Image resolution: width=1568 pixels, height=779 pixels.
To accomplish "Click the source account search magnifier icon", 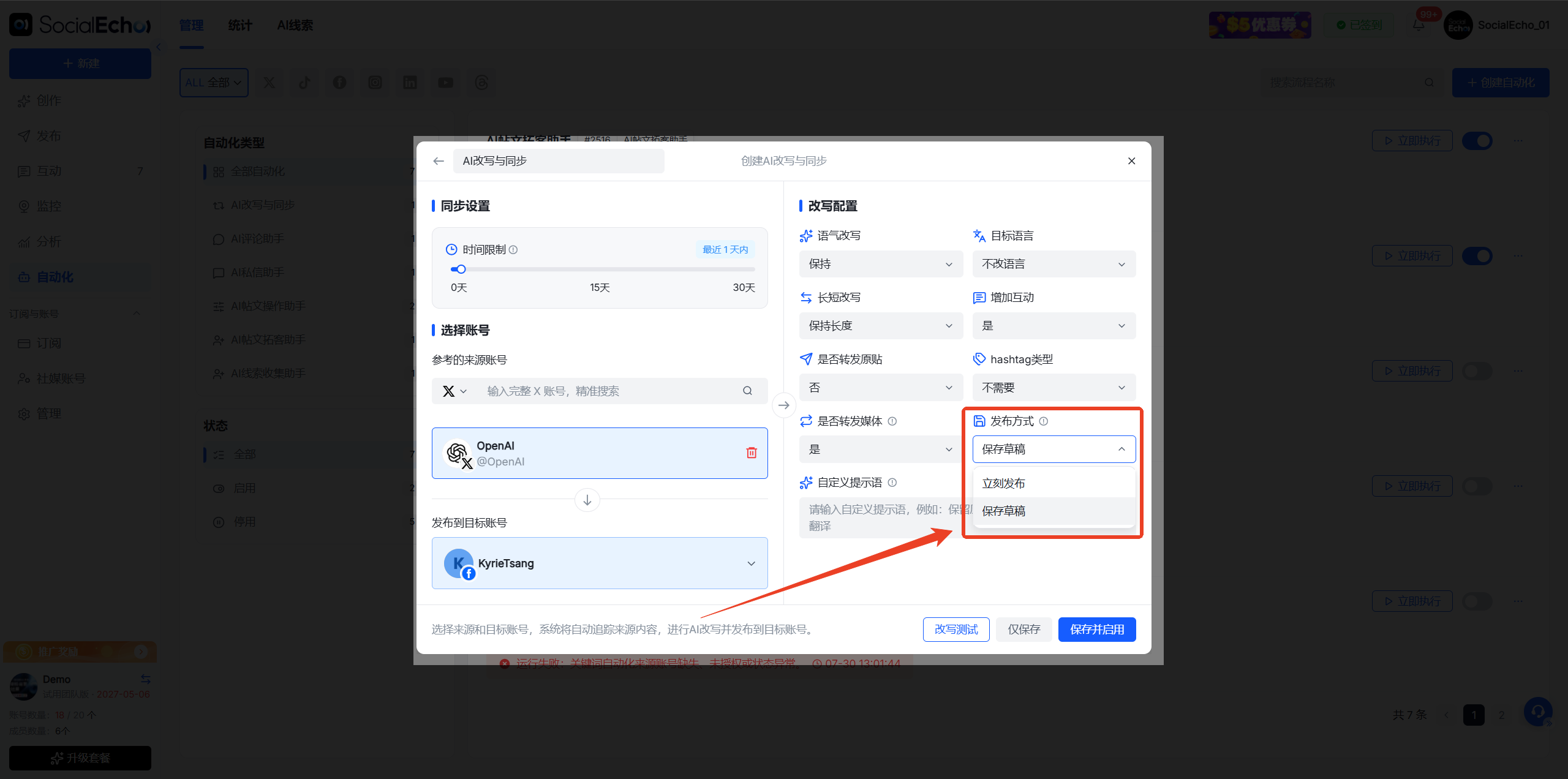I will point(747,391).
